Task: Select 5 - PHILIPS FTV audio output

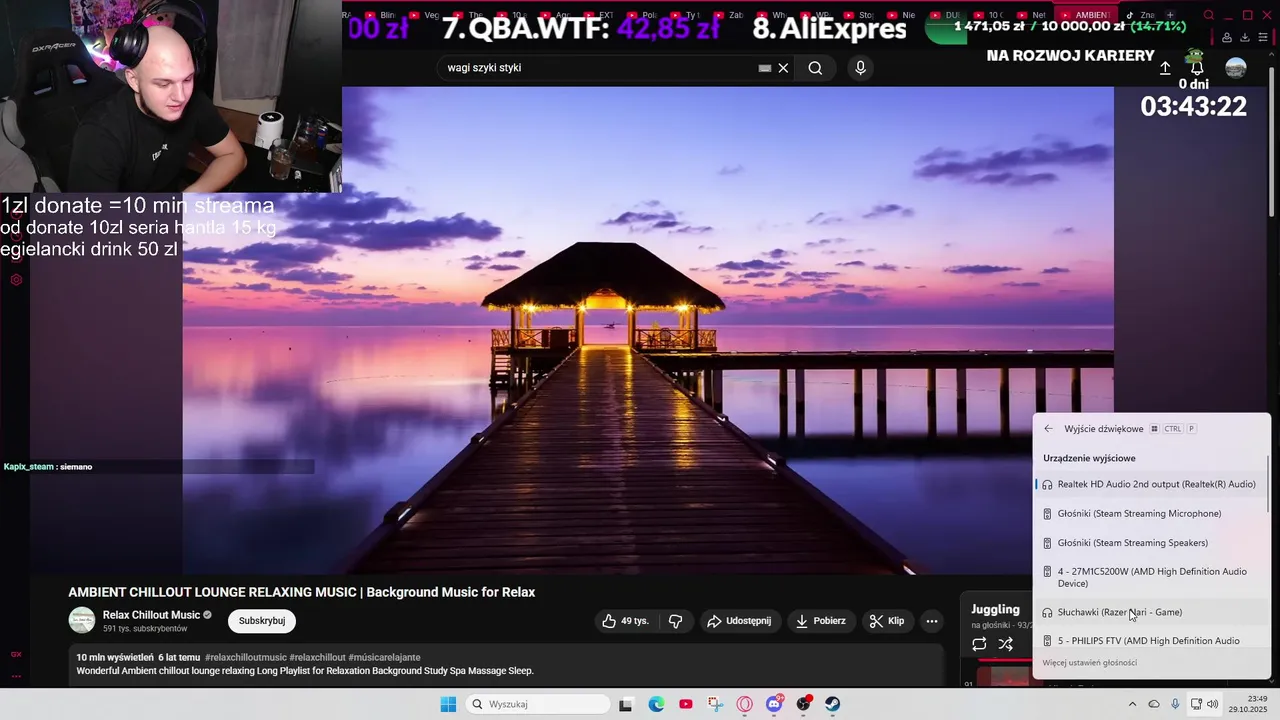Action: coord(1151,640)
